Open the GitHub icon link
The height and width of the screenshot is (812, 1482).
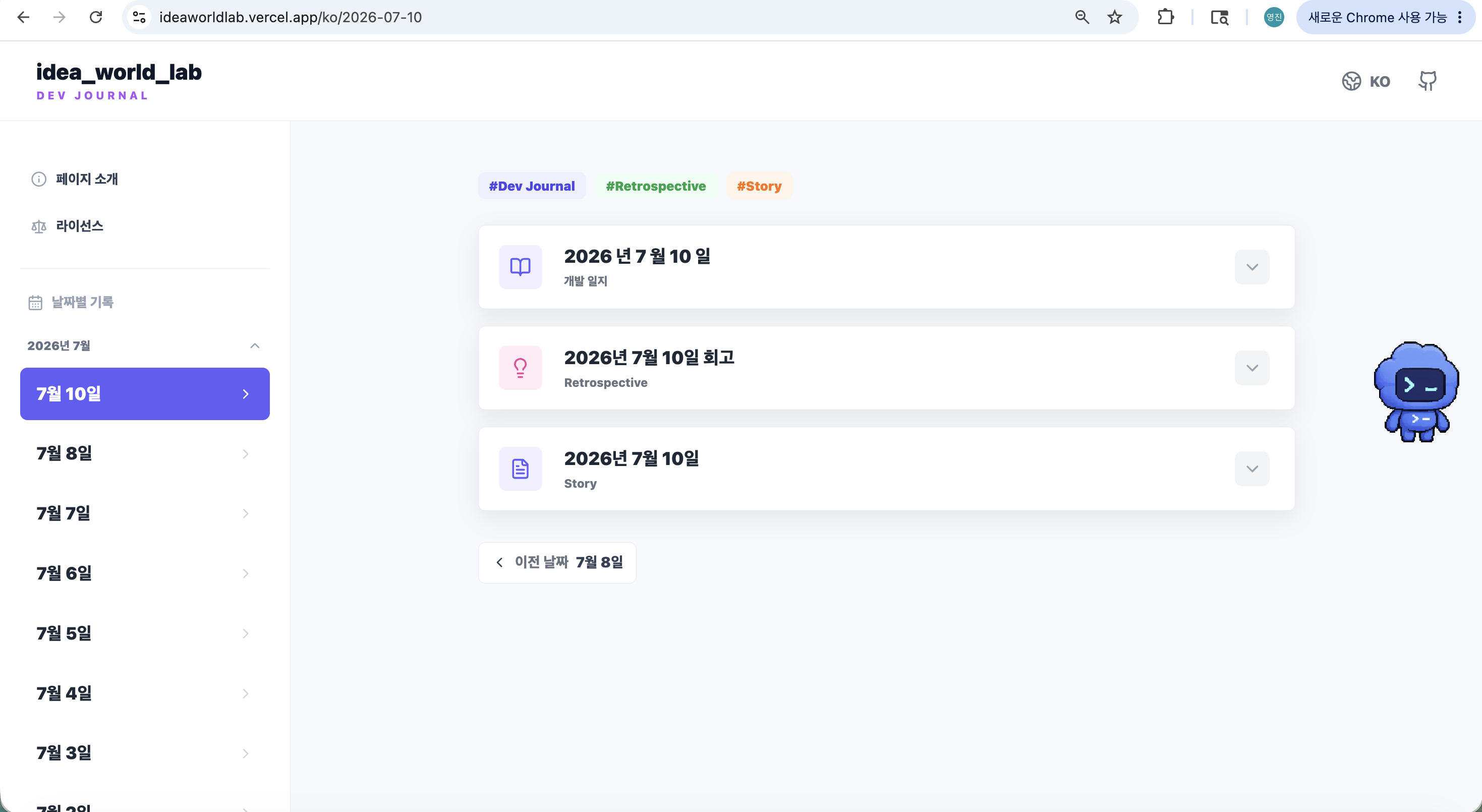click(x=1428, y=81)
